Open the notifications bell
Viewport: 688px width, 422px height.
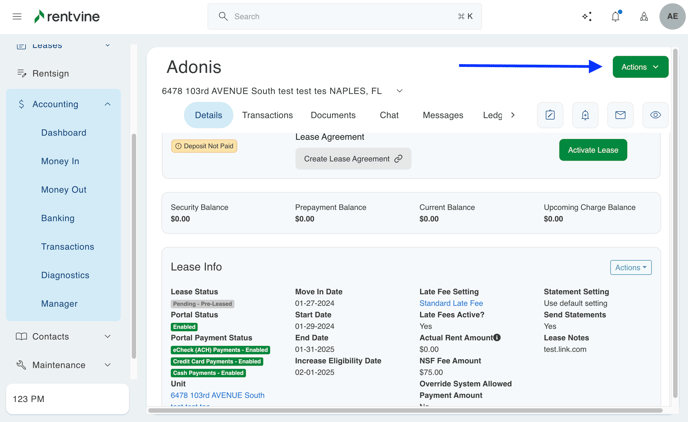(x=615, y=16)
